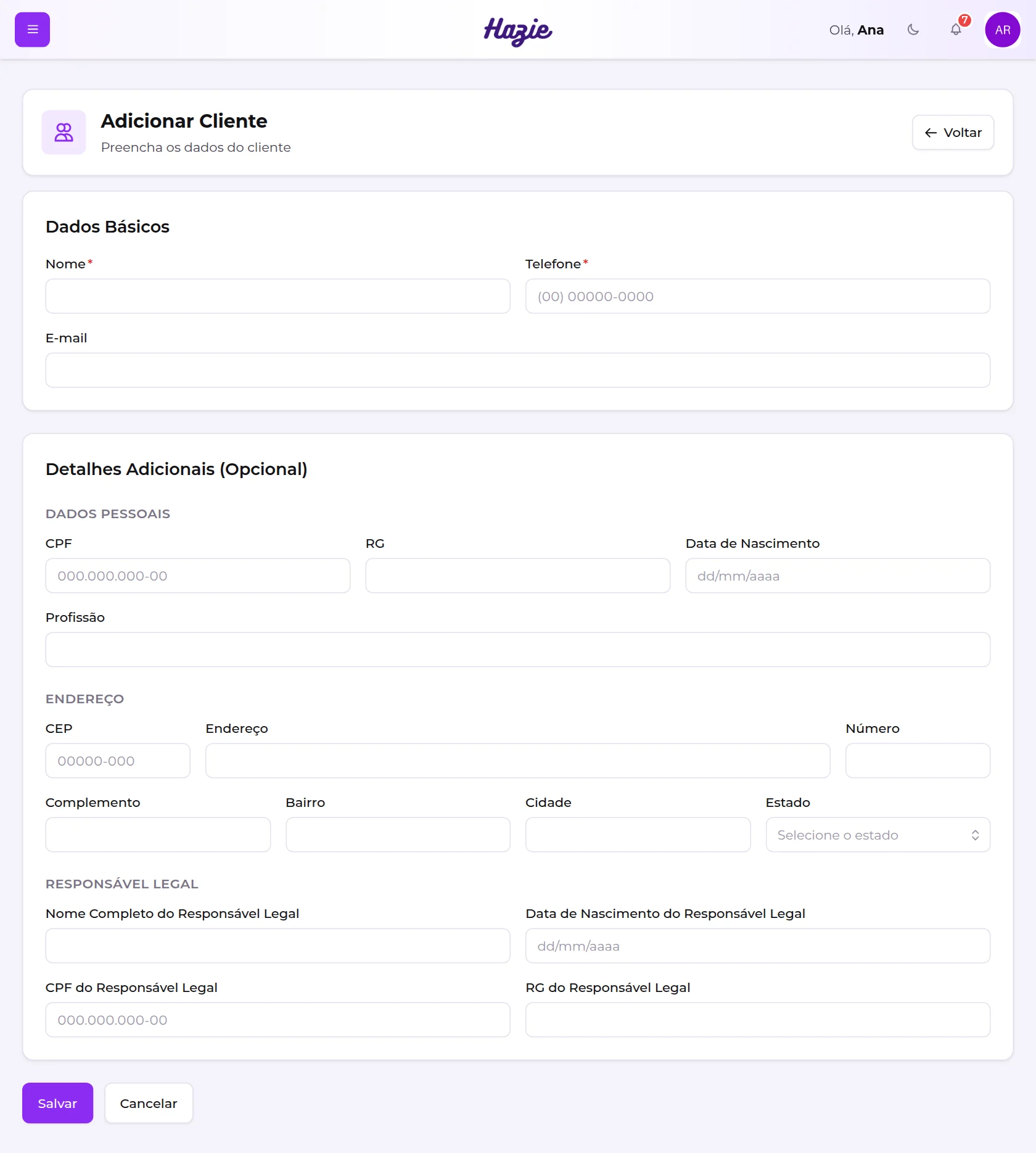Screen dimensions: 1036x1153
Task: Click the Nome input field
Action: (277, 296)
